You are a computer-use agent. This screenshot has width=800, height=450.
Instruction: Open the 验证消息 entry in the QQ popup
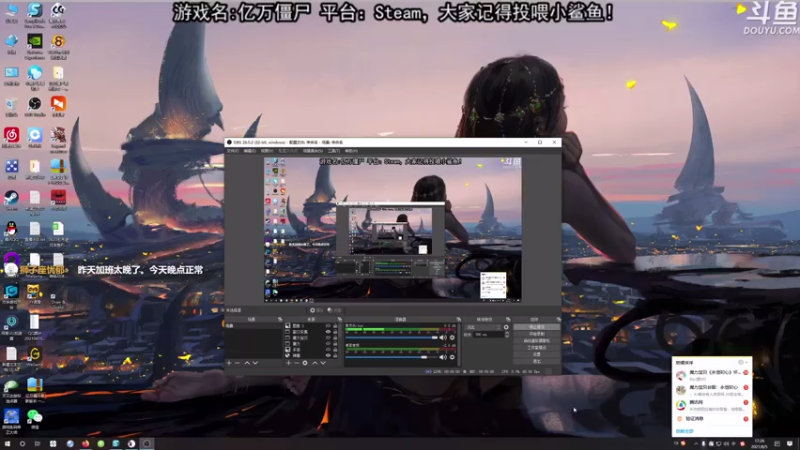pyautogui.click(x=712, y=419)
